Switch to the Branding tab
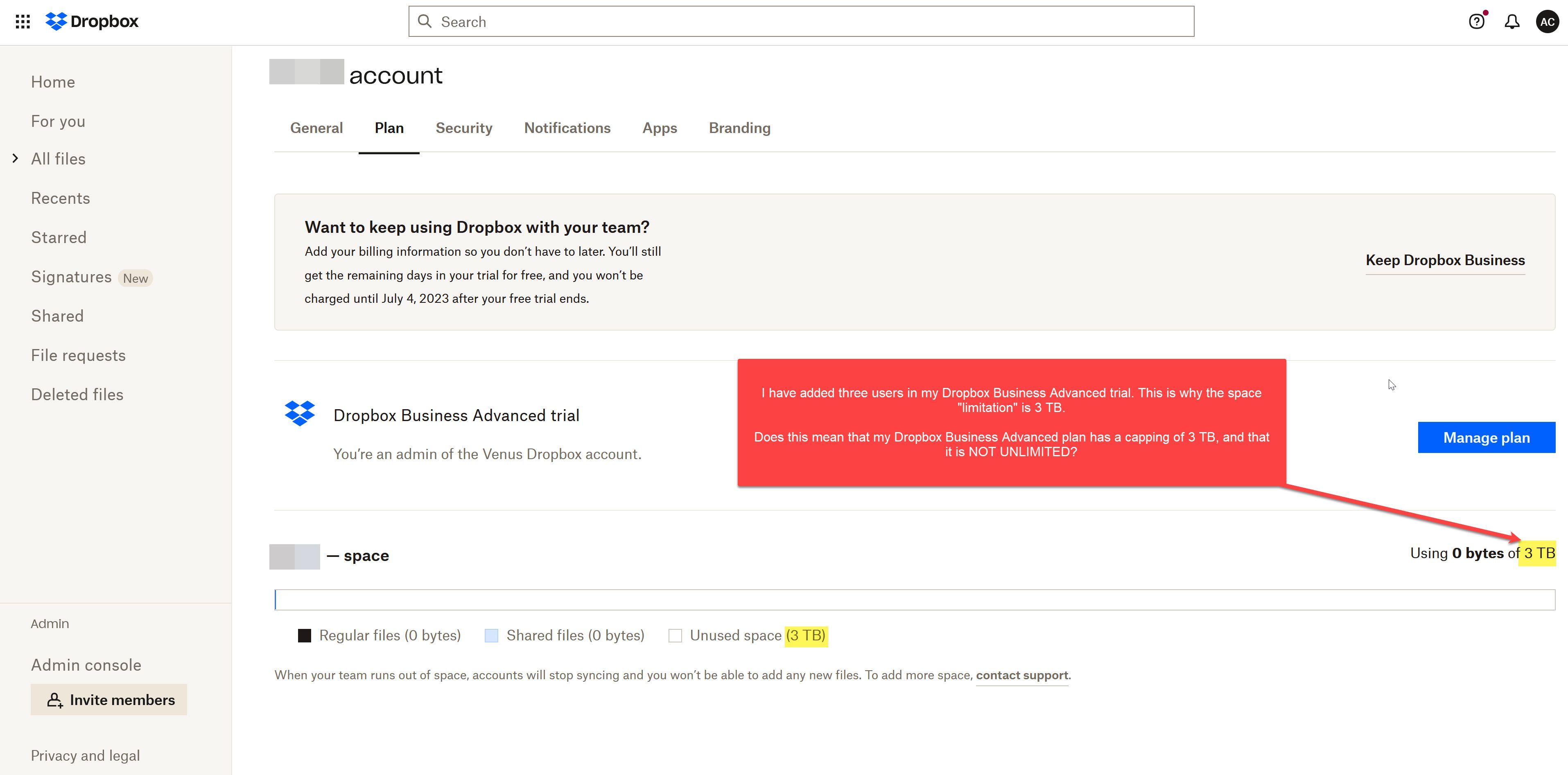This screenshot has height=775, width=1568. click(x=739, y=128)
